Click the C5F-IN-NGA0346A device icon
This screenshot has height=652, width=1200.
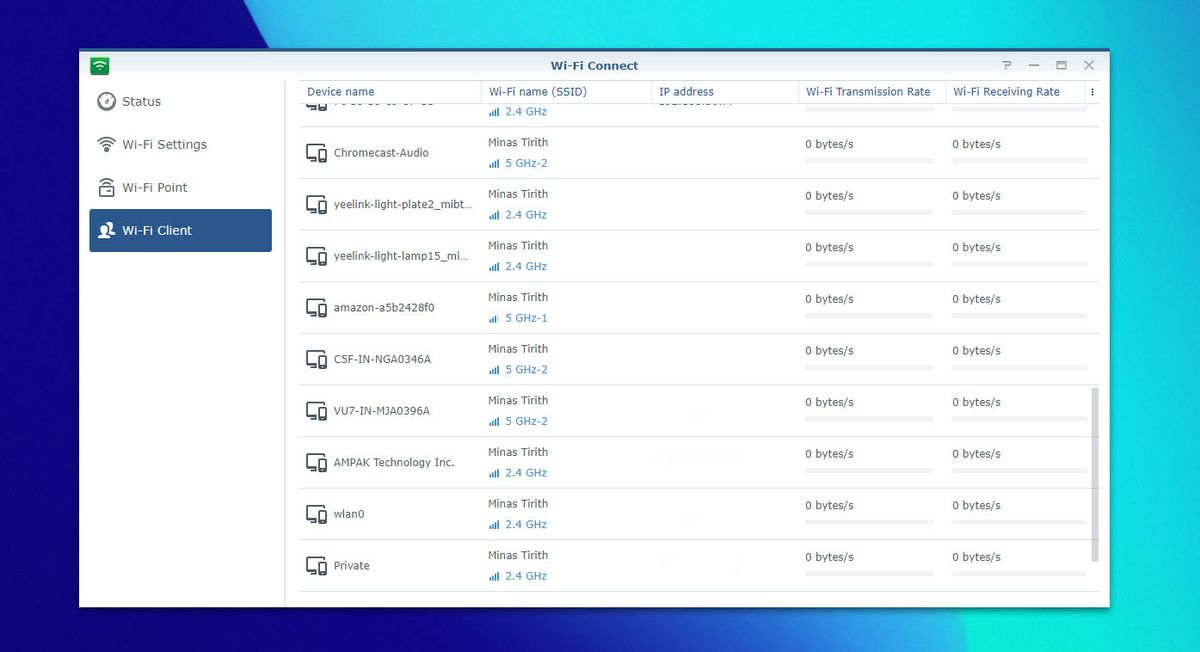(x=316, y=360)
